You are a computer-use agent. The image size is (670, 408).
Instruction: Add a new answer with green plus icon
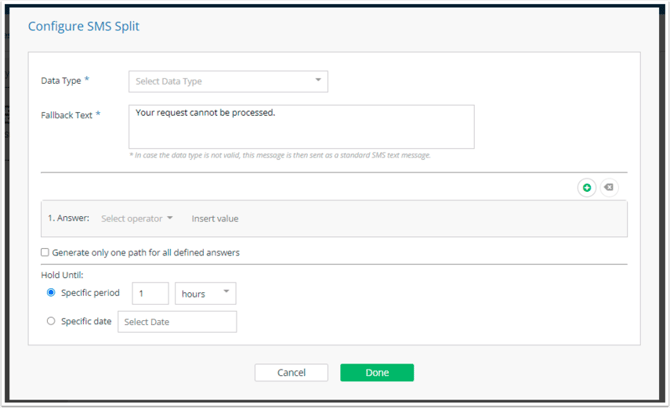coord(587,188)
